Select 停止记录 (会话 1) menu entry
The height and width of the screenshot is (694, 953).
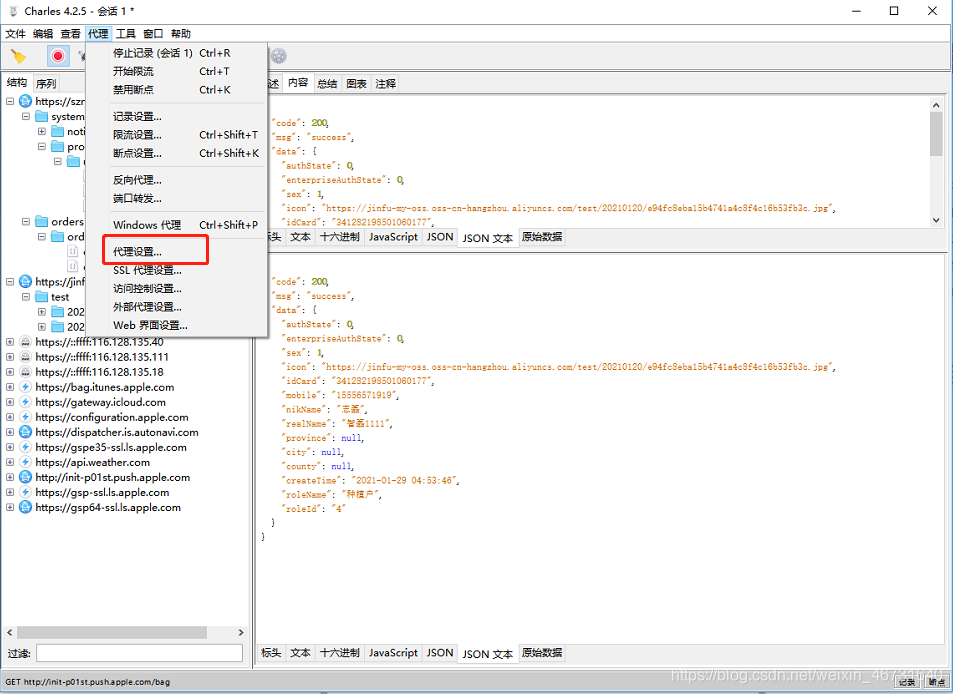pos(176,53)
